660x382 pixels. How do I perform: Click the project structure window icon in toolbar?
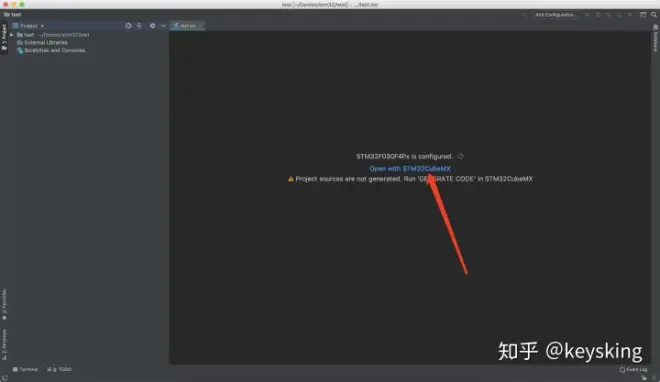(x=643, y=15)
